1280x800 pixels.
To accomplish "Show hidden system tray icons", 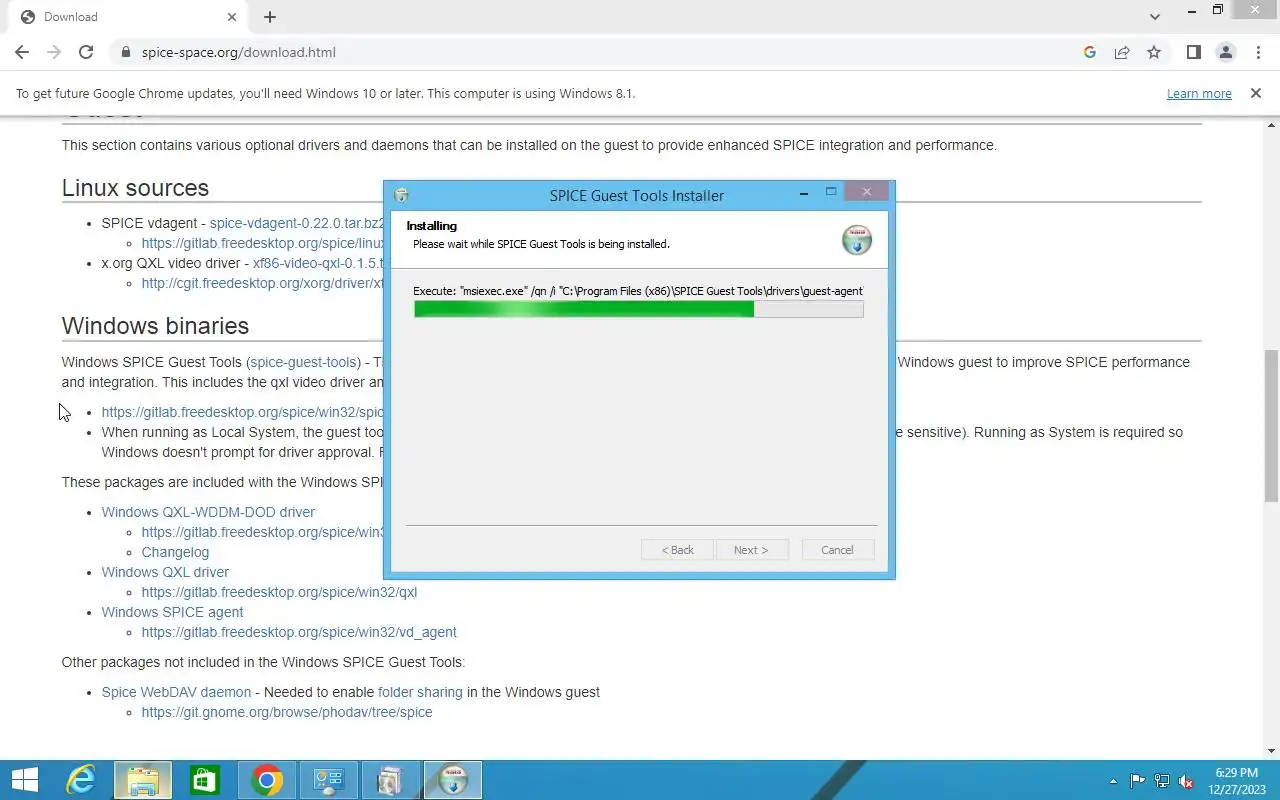I will [x=1113, y=781].
